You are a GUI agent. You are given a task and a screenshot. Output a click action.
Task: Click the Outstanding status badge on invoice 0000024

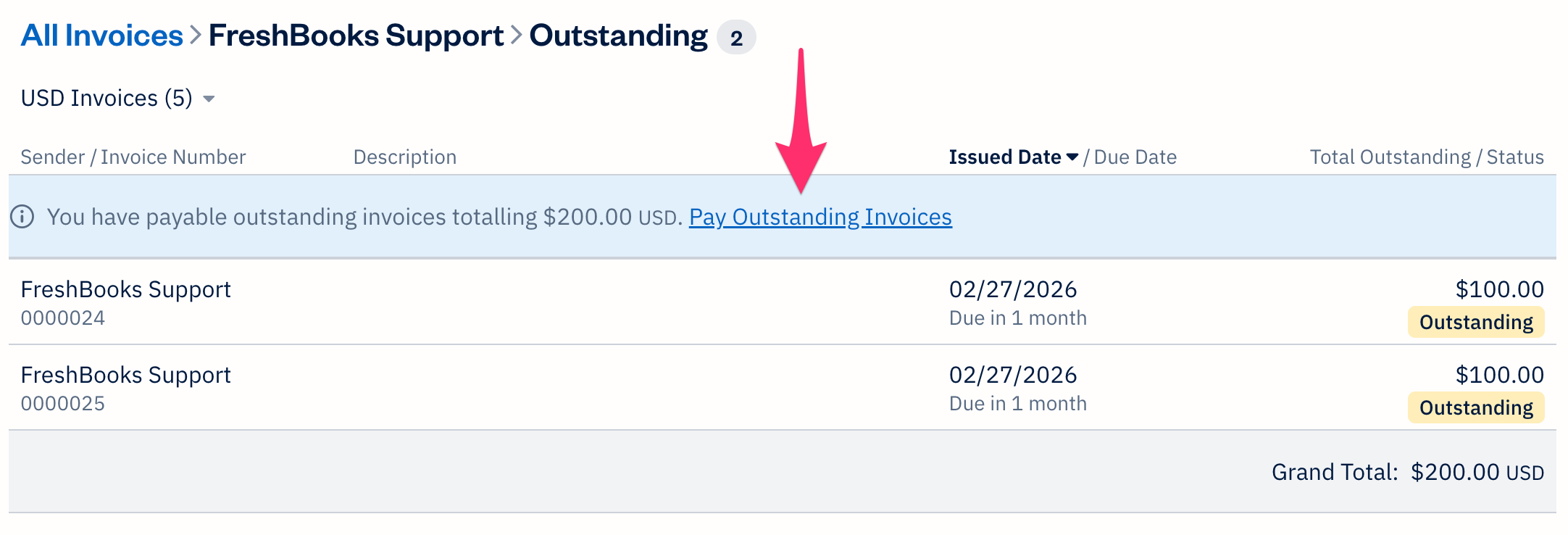click(1476, 322)
